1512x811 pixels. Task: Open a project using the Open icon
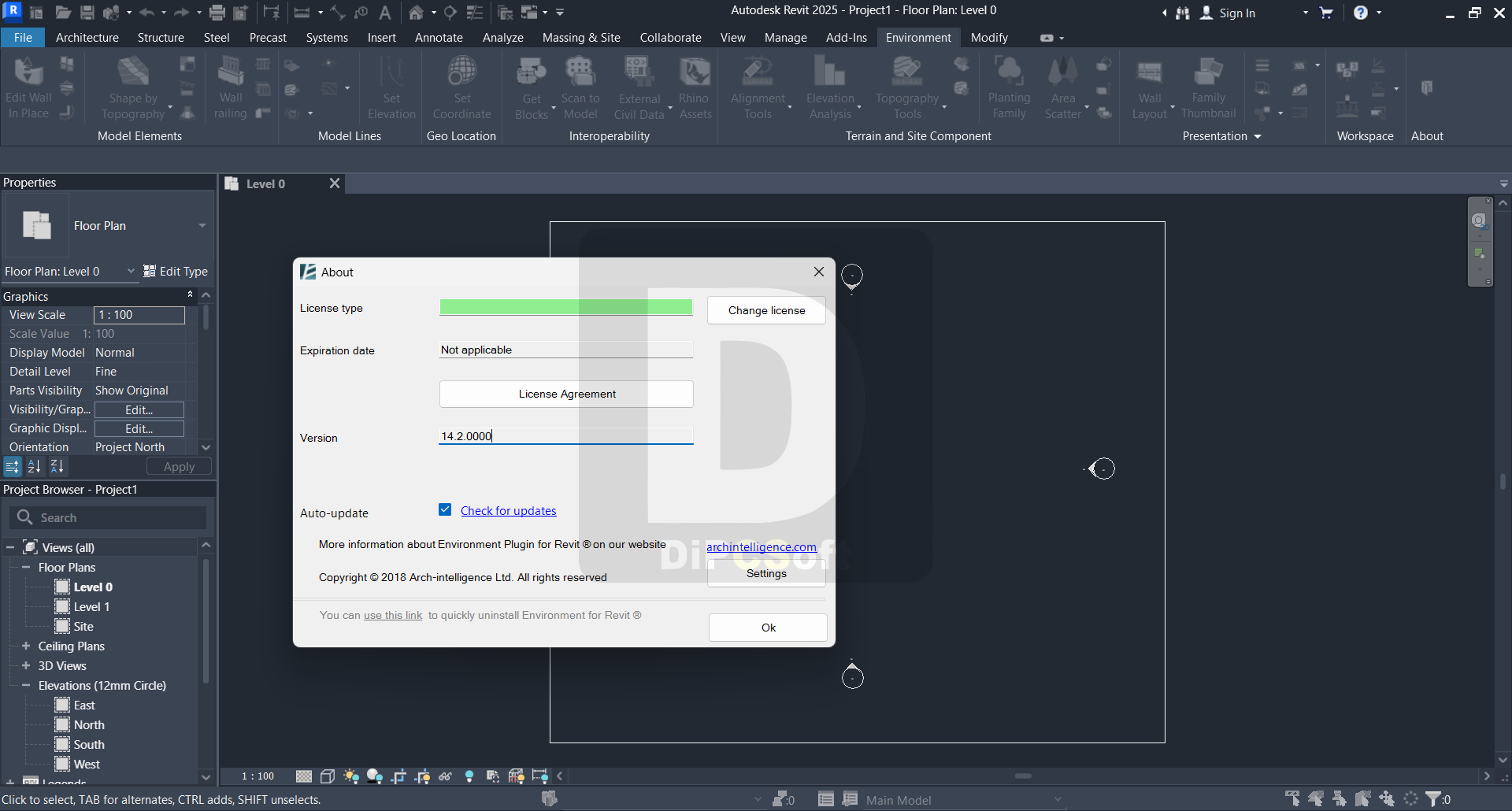pos(63,13)
